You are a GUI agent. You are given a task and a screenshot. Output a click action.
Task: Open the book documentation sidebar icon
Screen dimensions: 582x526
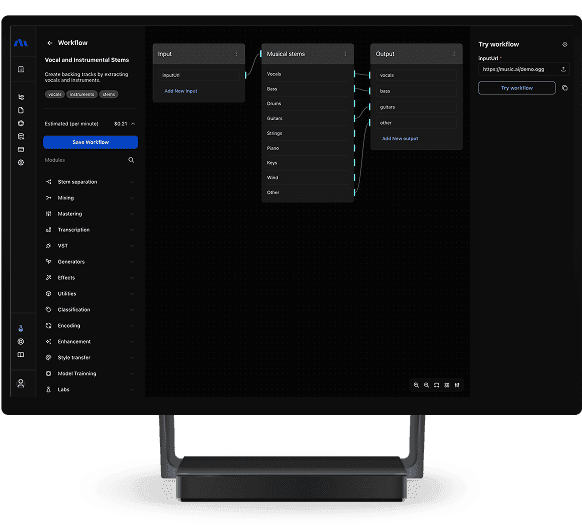coord(21,355)
